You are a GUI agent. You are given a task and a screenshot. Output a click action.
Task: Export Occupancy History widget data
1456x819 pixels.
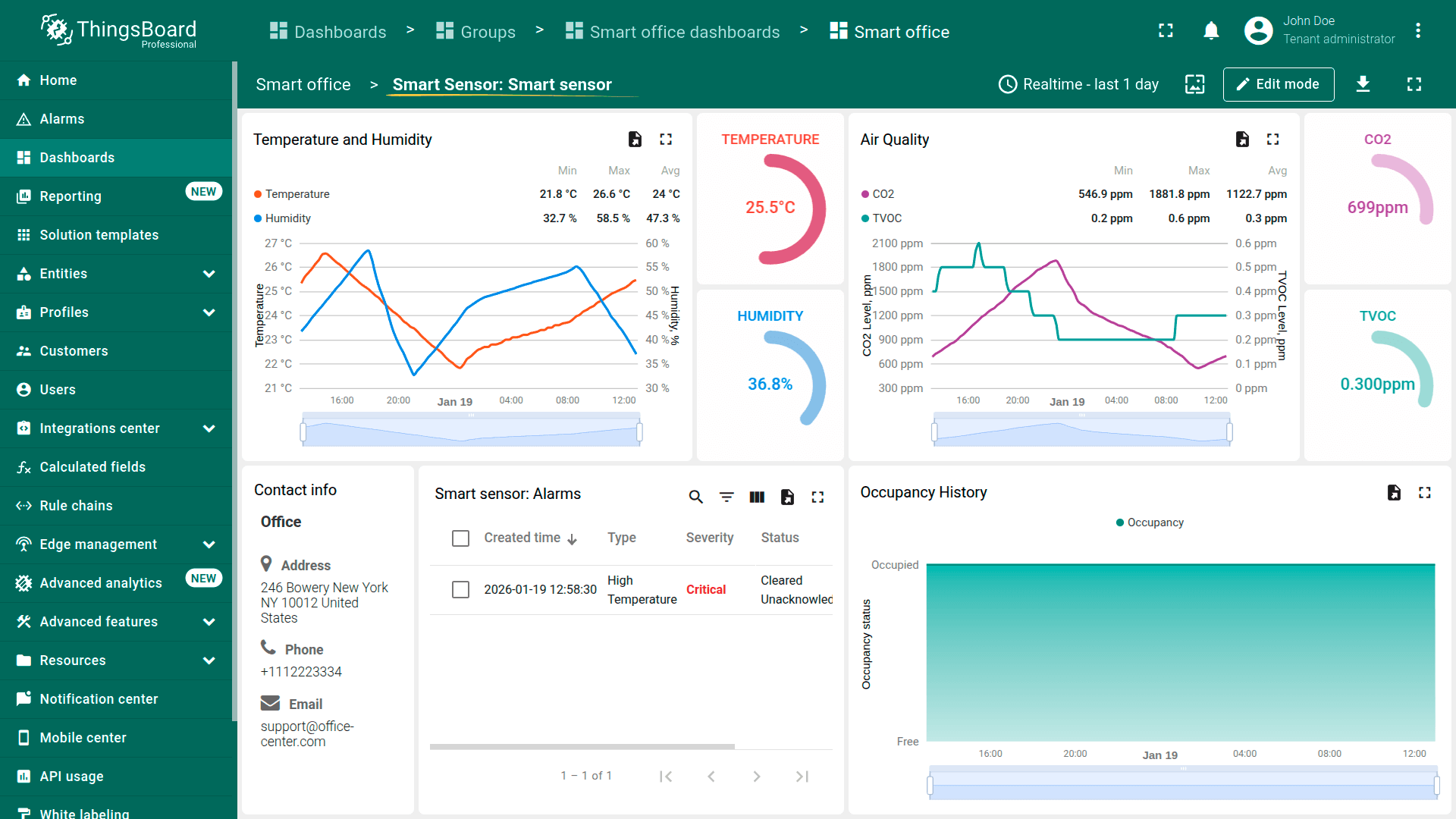pyautogui.click(x=1394, y=493)
